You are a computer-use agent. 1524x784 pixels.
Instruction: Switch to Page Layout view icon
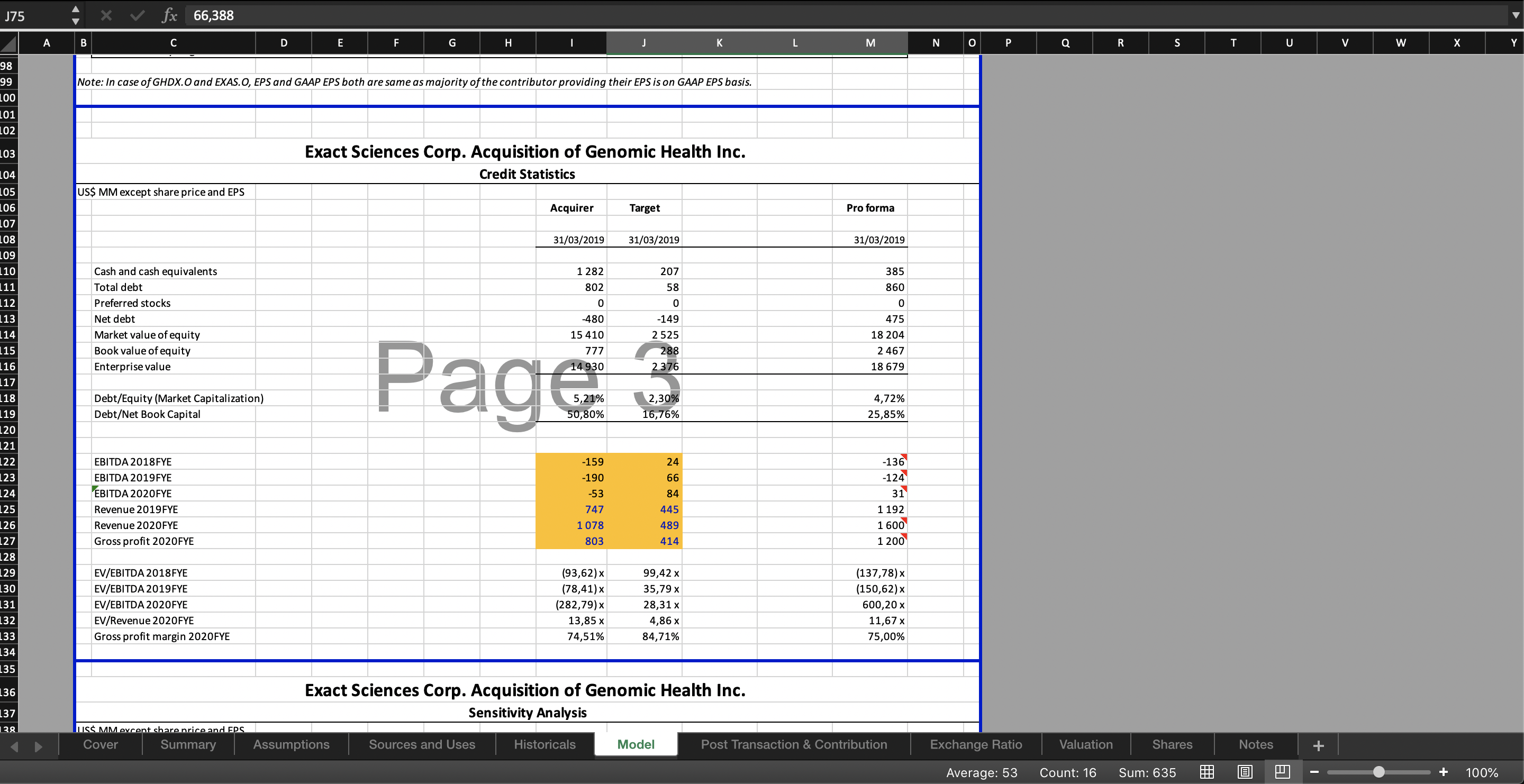1245,772
